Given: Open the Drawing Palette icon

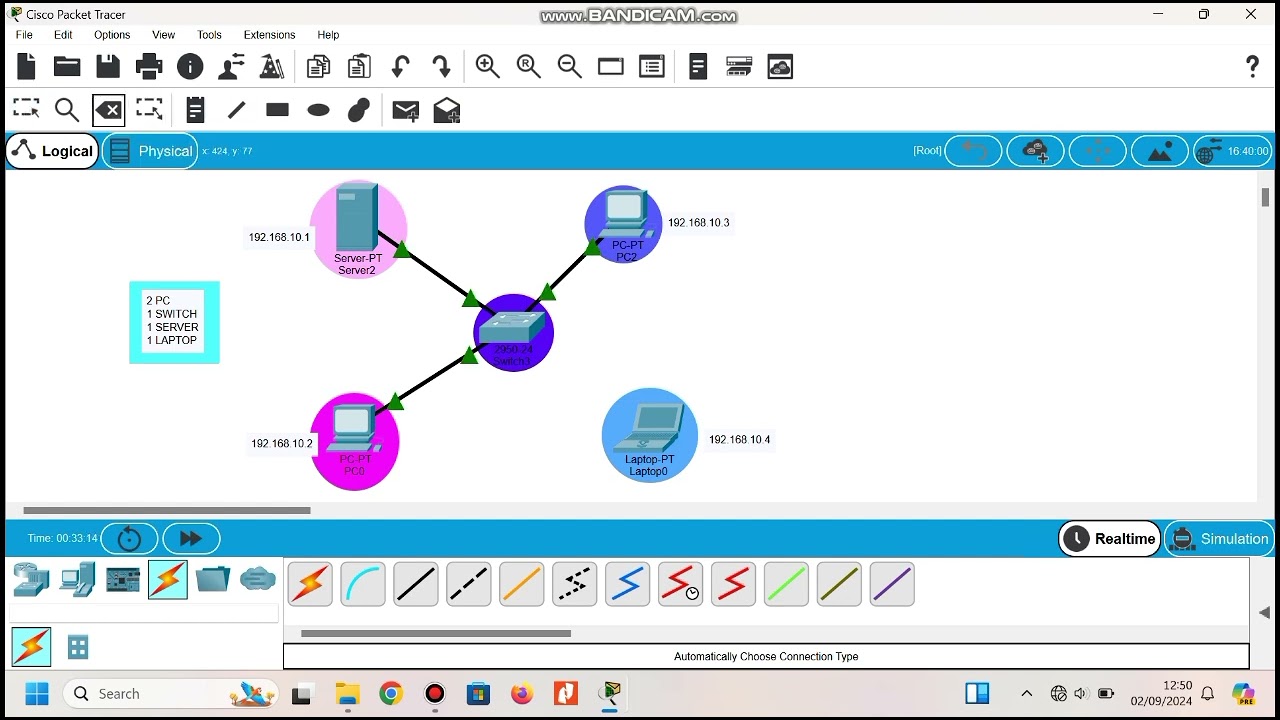Looking at the screenshot, I should (611, 67).
